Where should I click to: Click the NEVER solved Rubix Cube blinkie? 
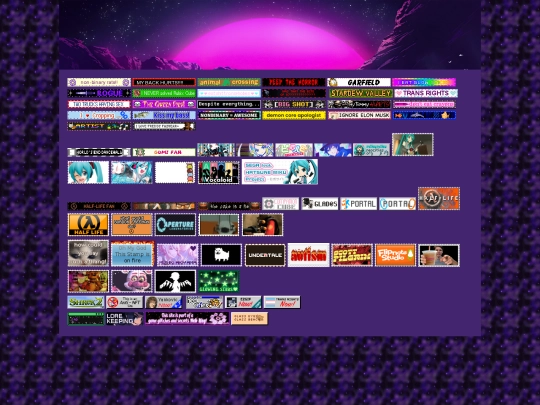point(164,93)
